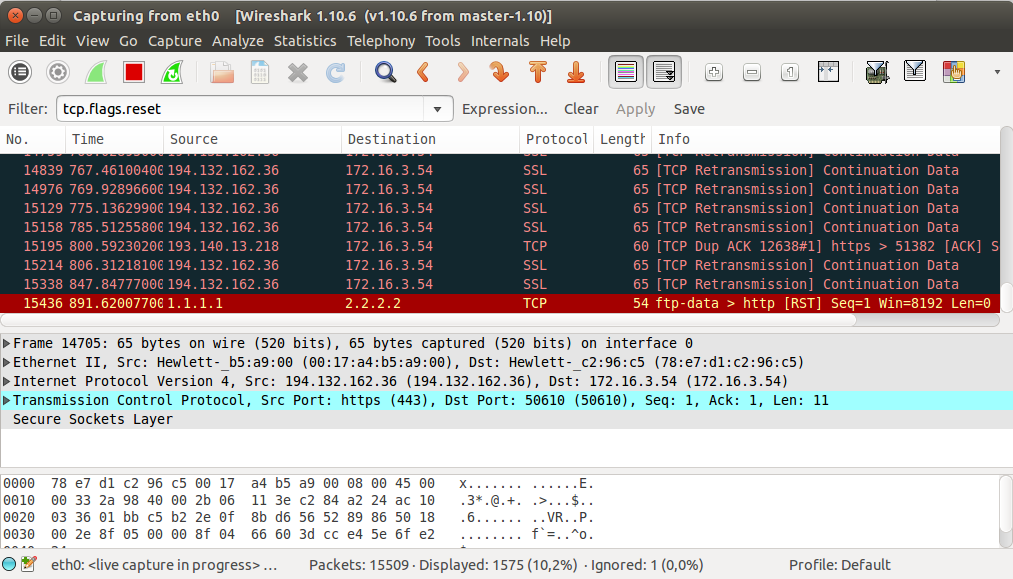Open capture options gear icon
Screen dimensions: 1013x579
coord(58,72)
